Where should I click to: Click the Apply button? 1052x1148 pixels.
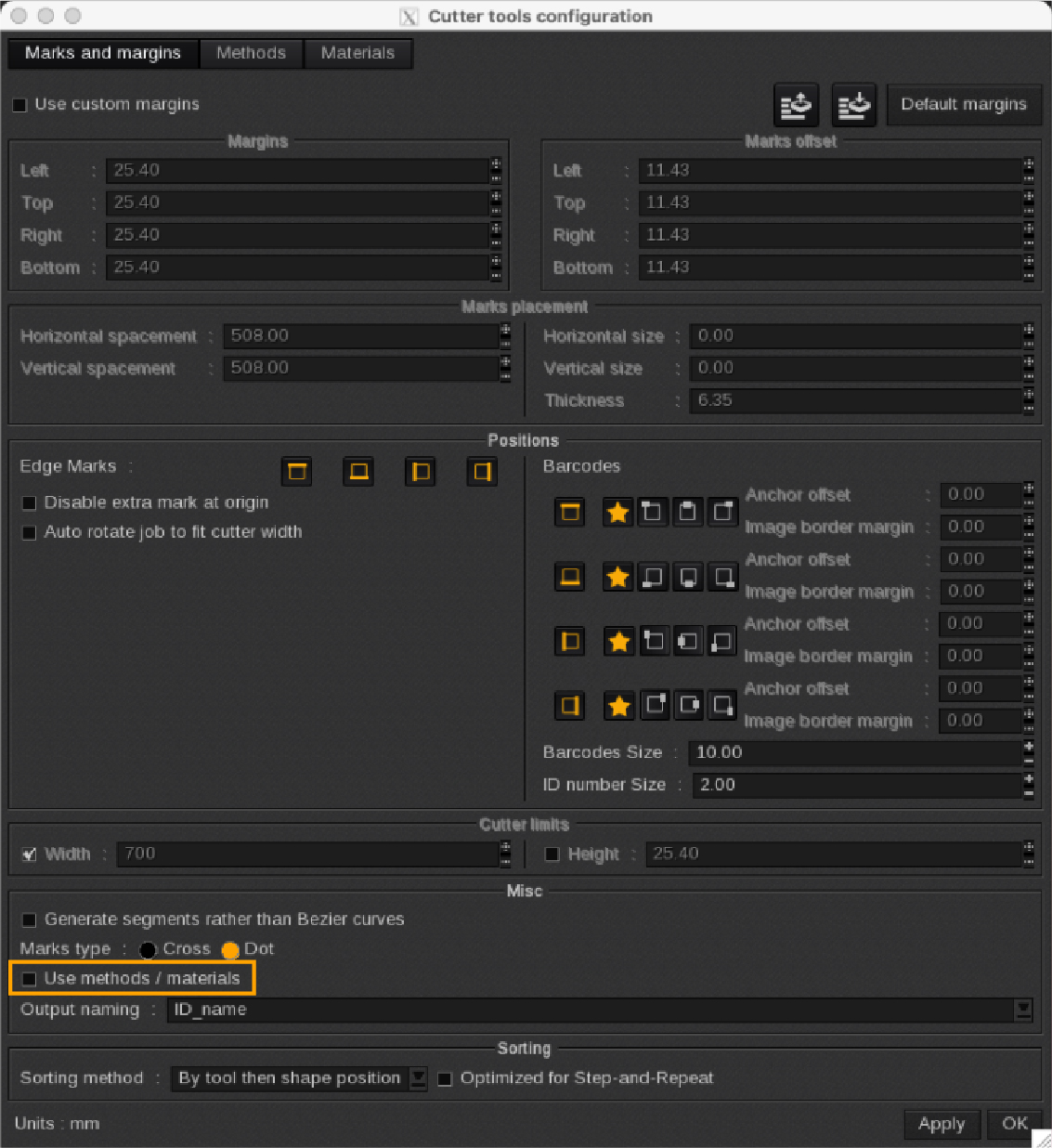click(942, 1124)
